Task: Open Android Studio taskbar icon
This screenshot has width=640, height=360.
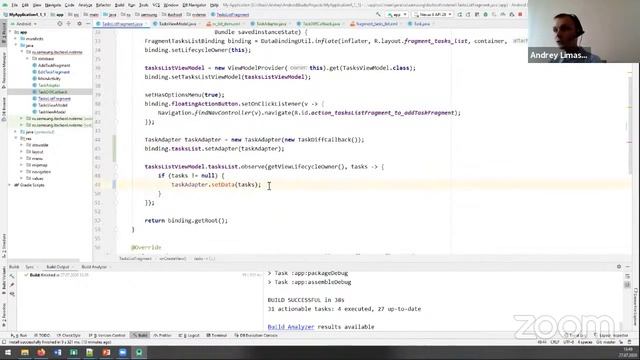Action: 139,352
